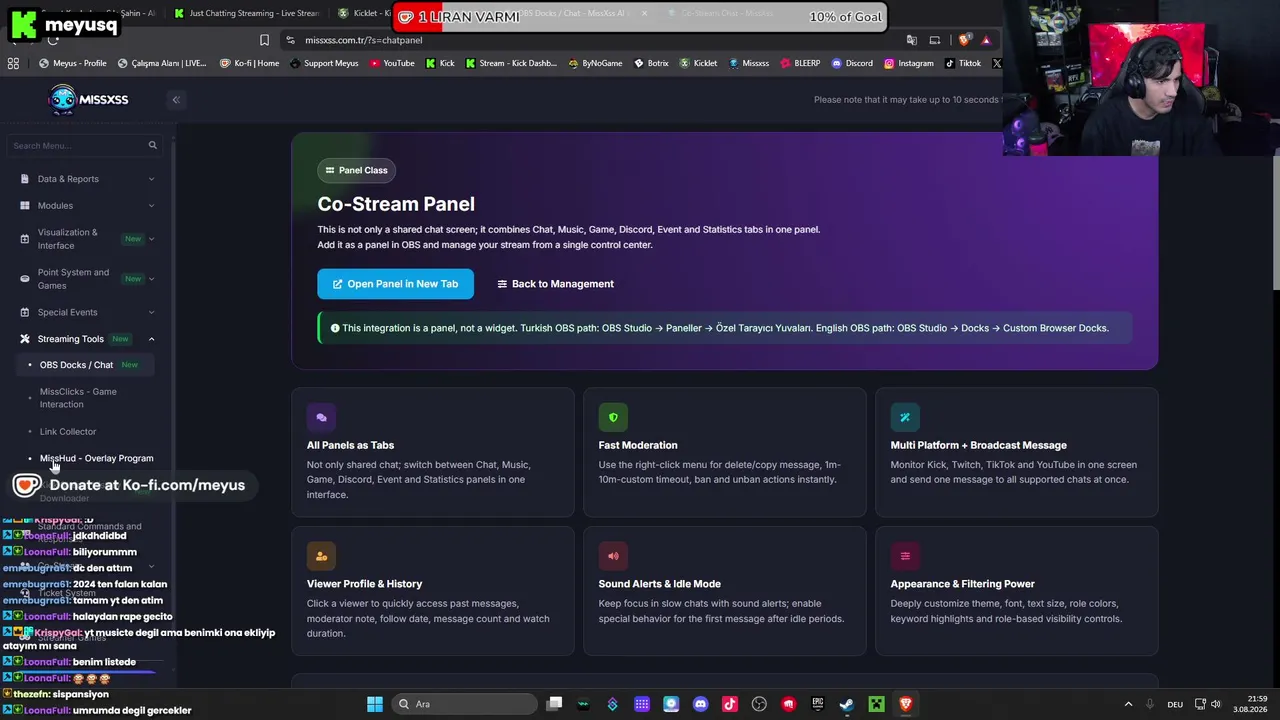Click the Modules grid icon

[25, 206]
